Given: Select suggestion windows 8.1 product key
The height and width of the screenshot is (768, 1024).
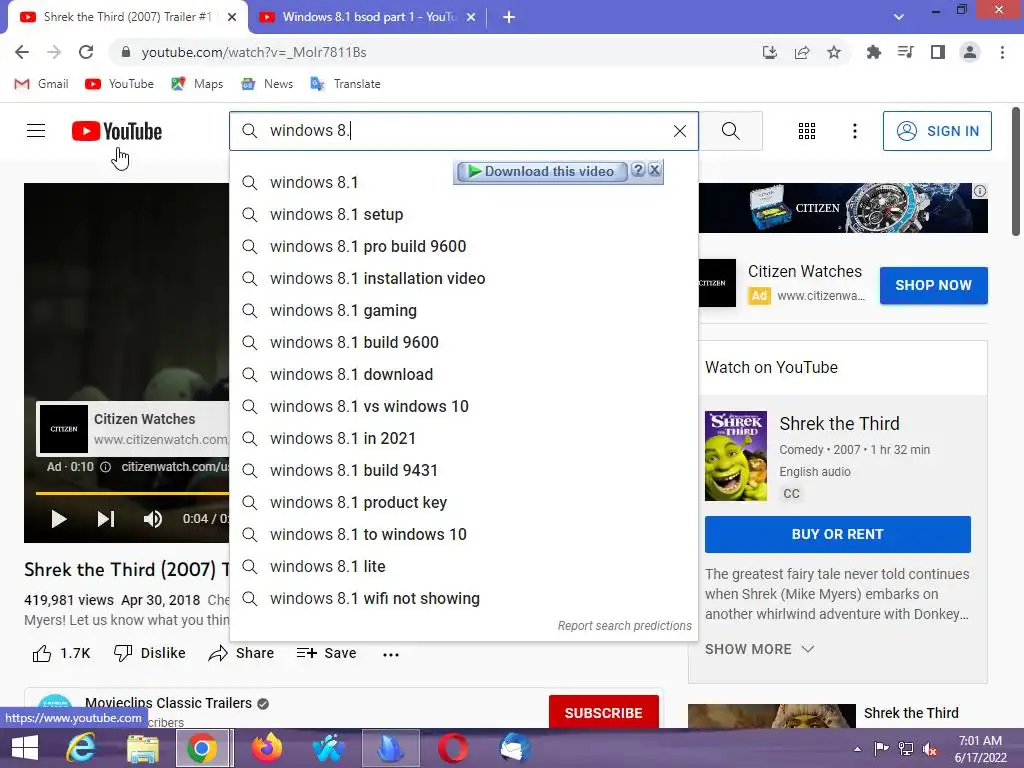Looking at the screenshot, I should tap(464, 502).
